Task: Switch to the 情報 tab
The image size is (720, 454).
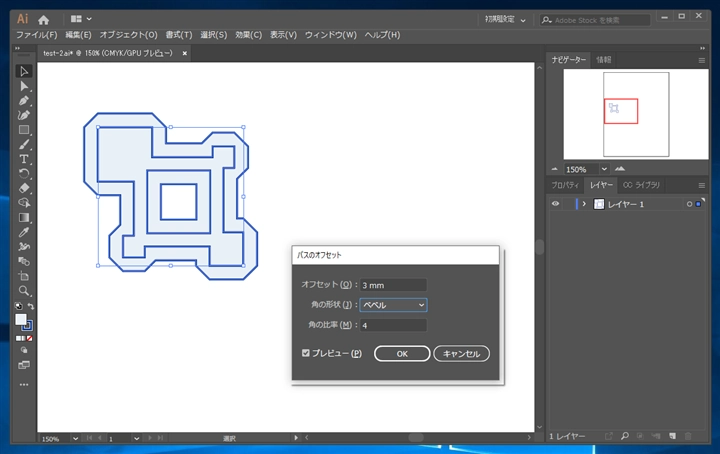Action: coord(603,60)
